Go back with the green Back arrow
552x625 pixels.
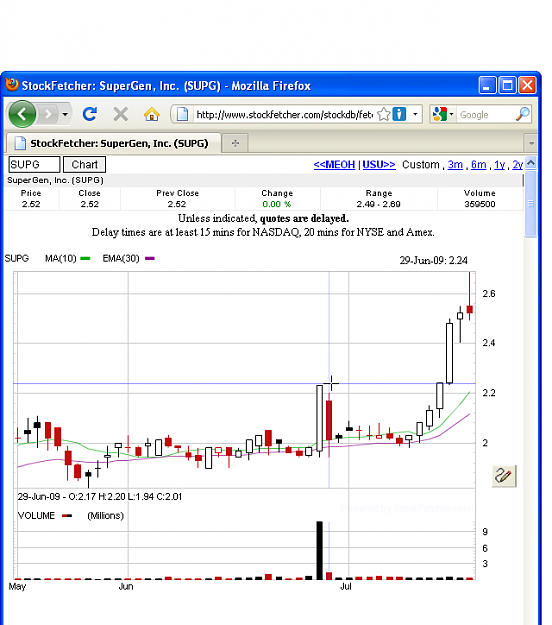click(x=22, y=114)
